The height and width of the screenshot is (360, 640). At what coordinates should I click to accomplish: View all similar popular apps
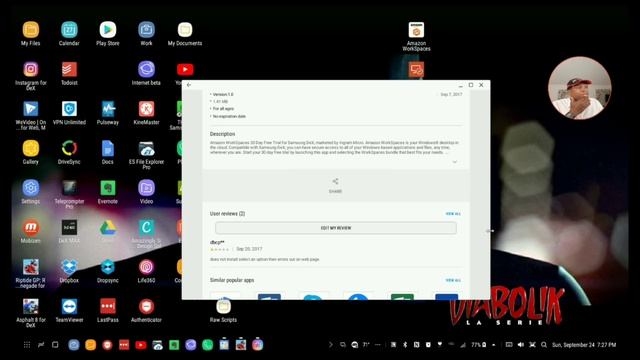point(453,280)
